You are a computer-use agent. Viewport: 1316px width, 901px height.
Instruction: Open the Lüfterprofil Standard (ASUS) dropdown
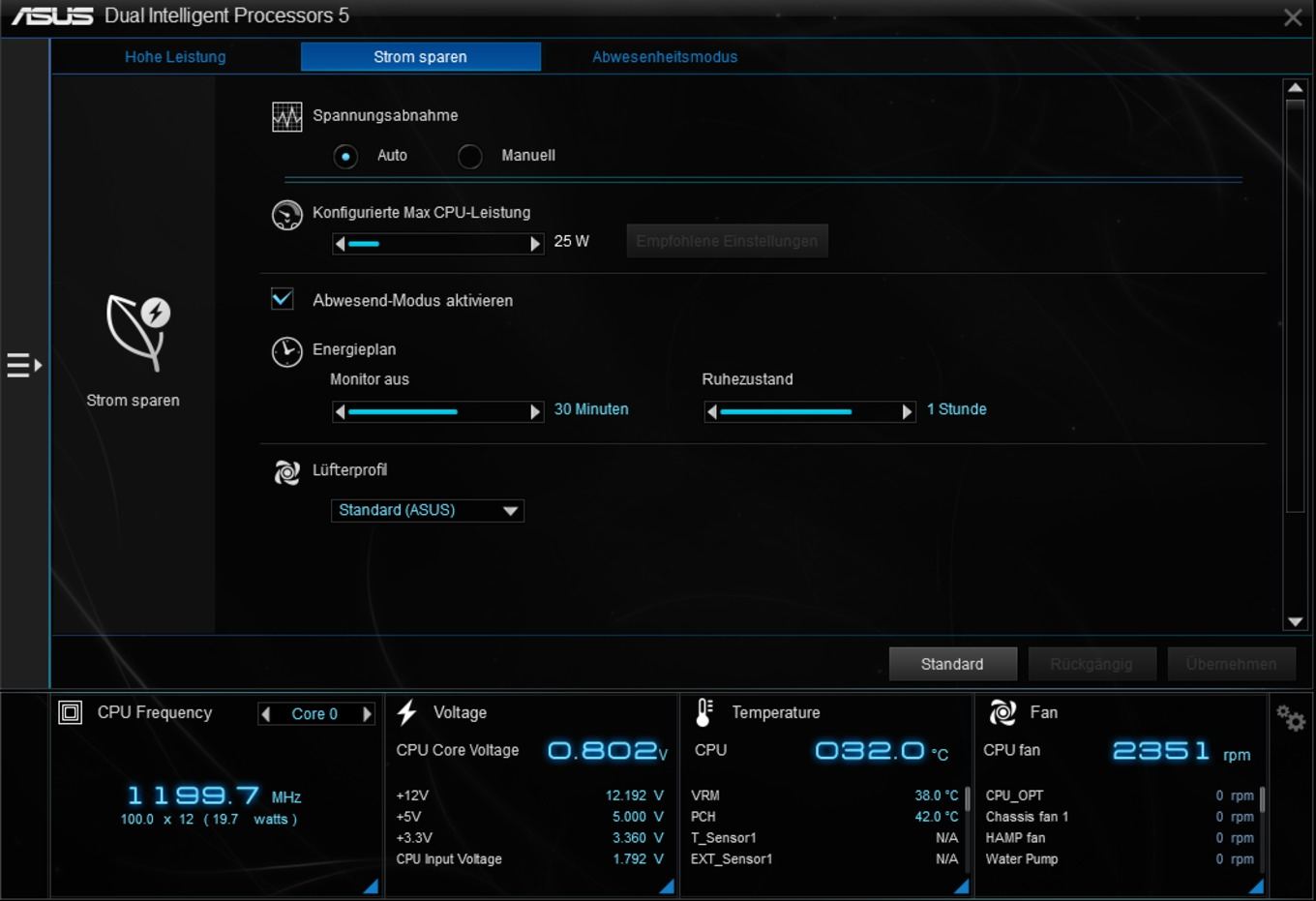pos(428,510)
